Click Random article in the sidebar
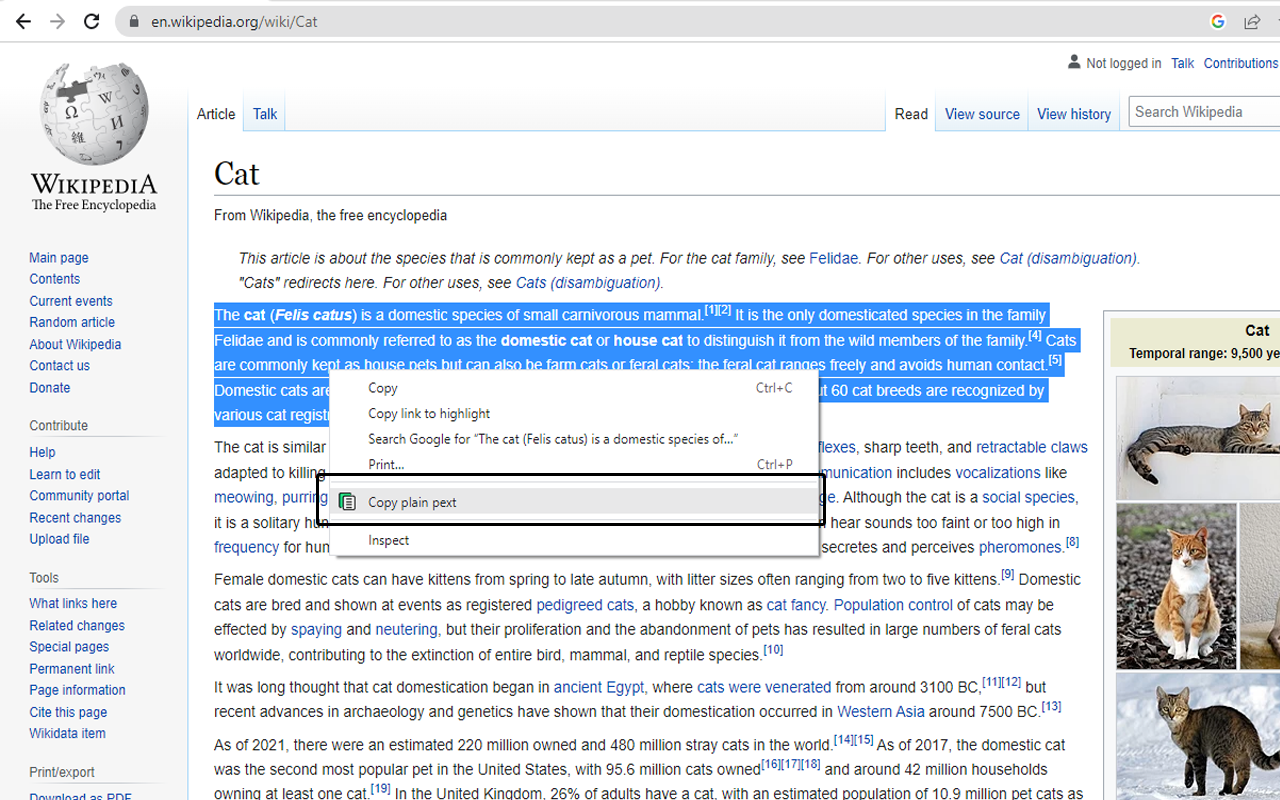The height and width of the screenshot is (800, 1280). tap(71, 322)
